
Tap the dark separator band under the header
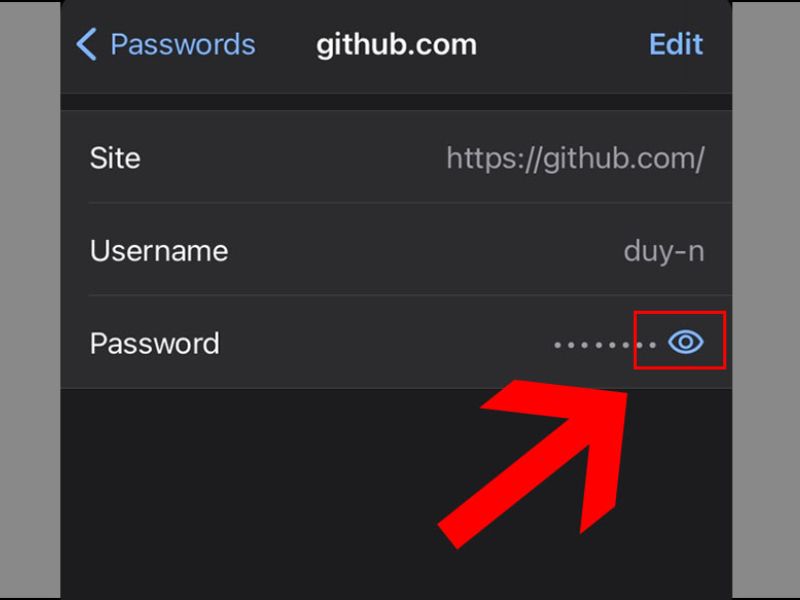[396, 102]
